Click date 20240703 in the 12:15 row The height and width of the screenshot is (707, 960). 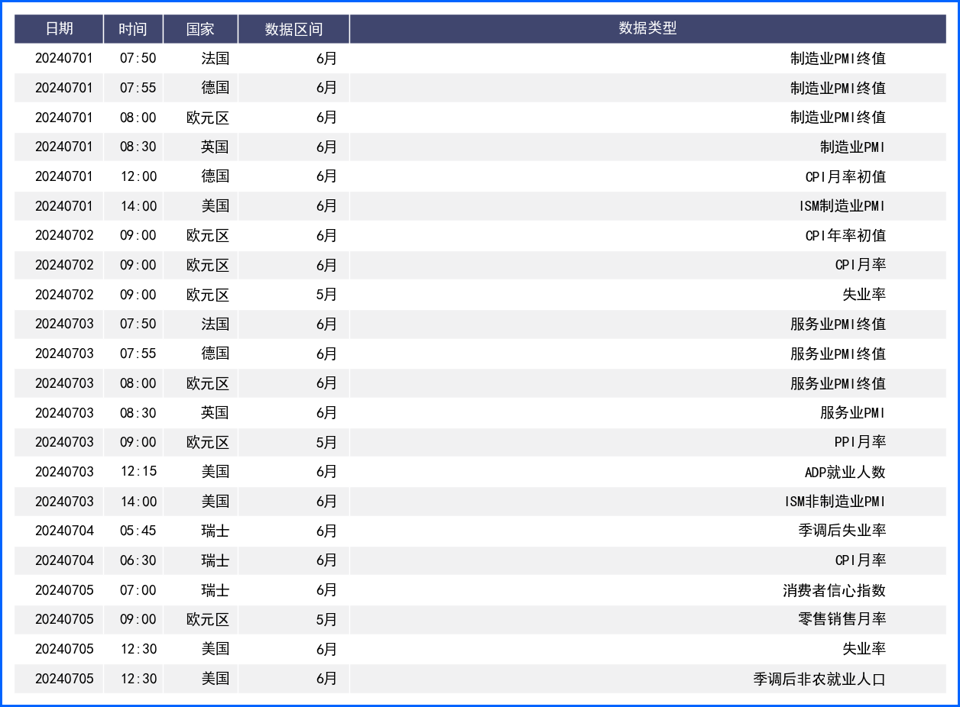pyautogui.click(x=64, y=472)
